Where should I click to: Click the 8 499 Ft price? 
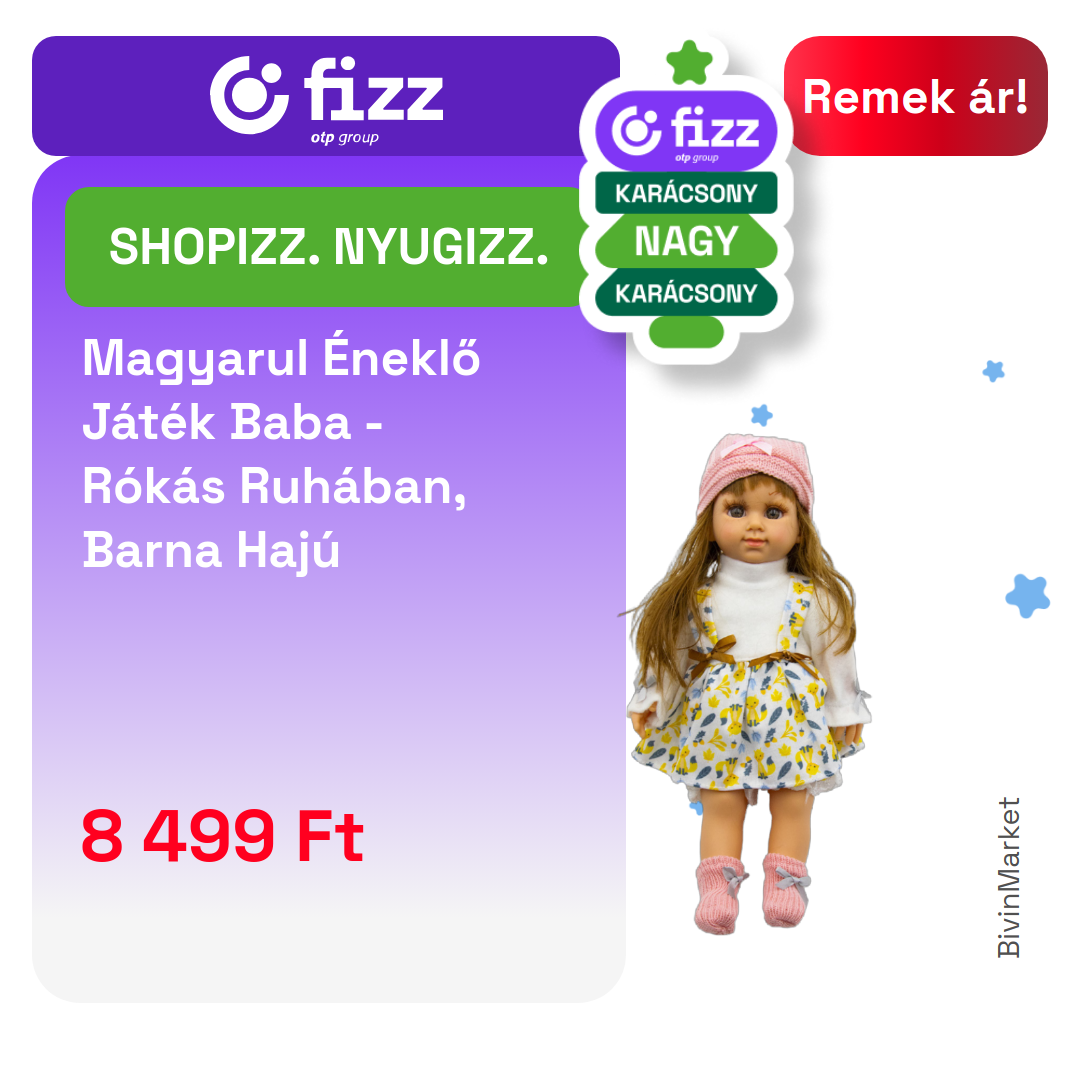(x=222, y=836)
